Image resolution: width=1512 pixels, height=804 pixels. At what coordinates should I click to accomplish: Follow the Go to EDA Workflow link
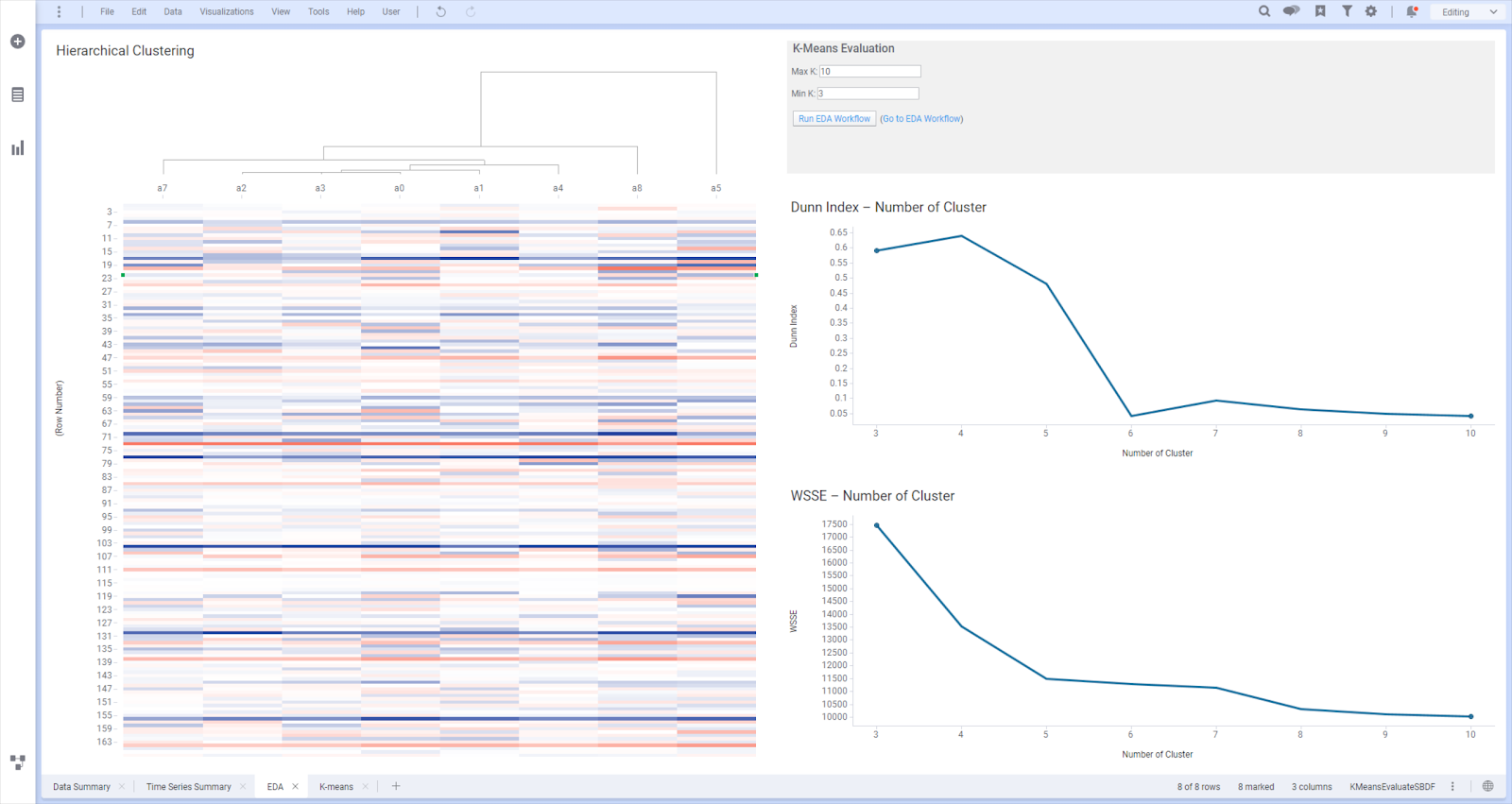pyautogui.click(x=921, y=119)
